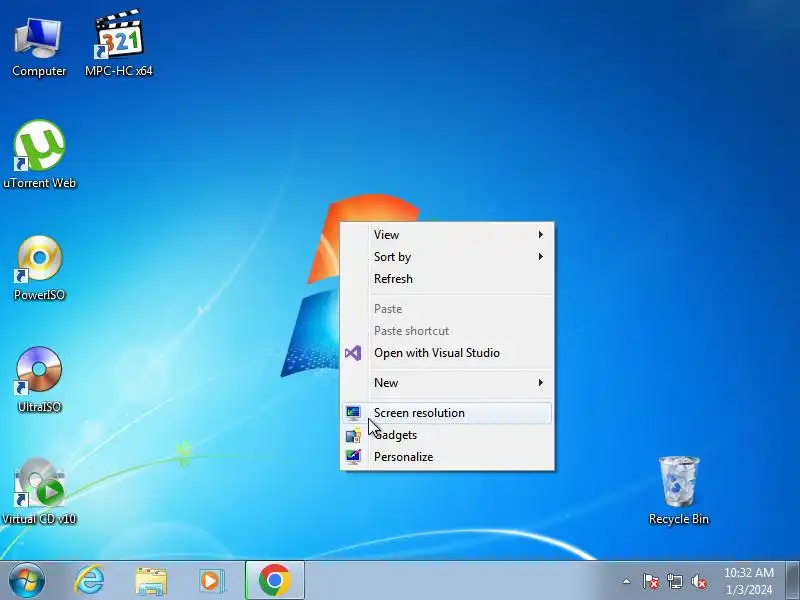Viewport: 800px width, 600px height.
Task: Switch to Google Chrome on taskbar
Action: pos(274,580)
